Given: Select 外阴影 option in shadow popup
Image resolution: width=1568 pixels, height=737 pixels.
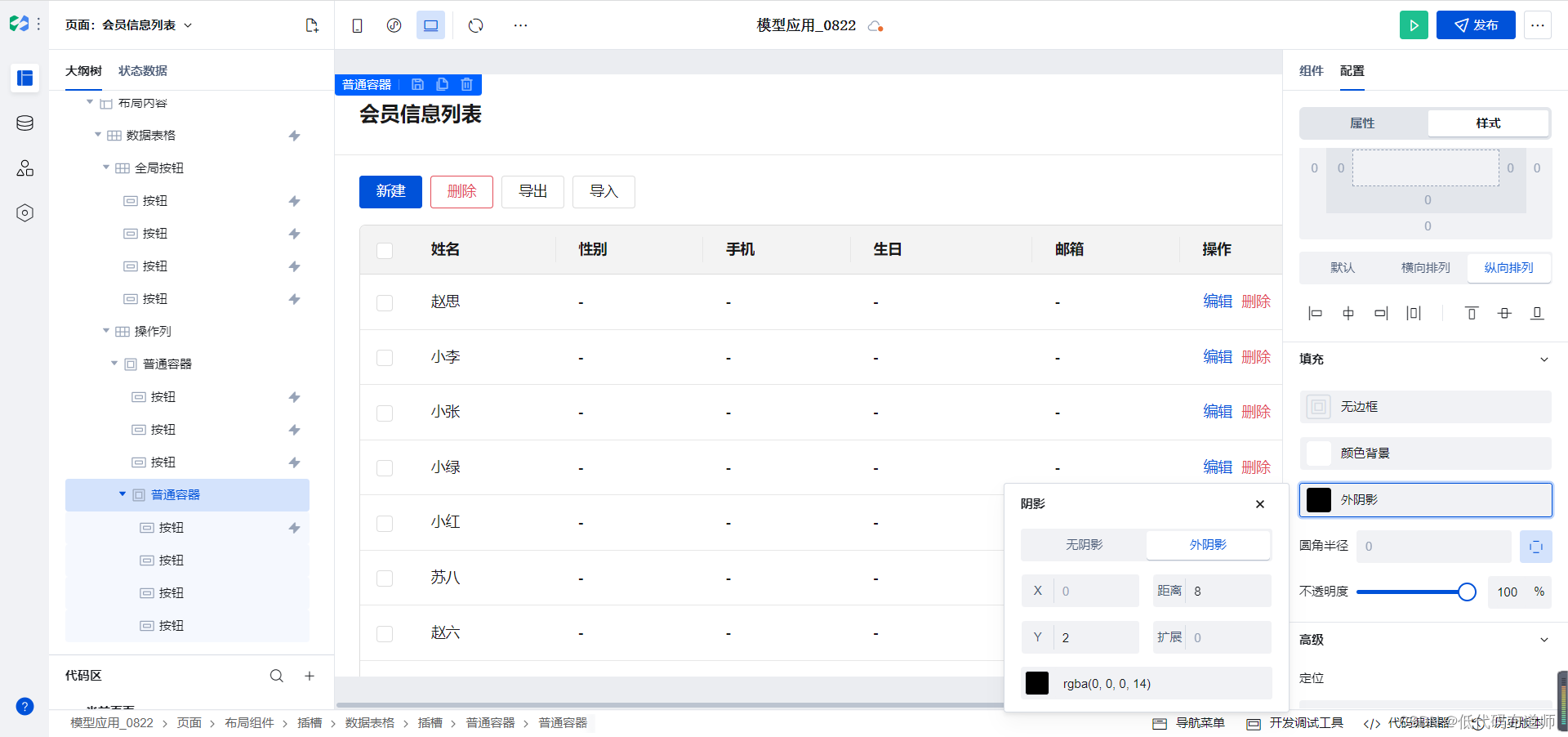Looking at the screenshot, I should tap(1208, 545).
